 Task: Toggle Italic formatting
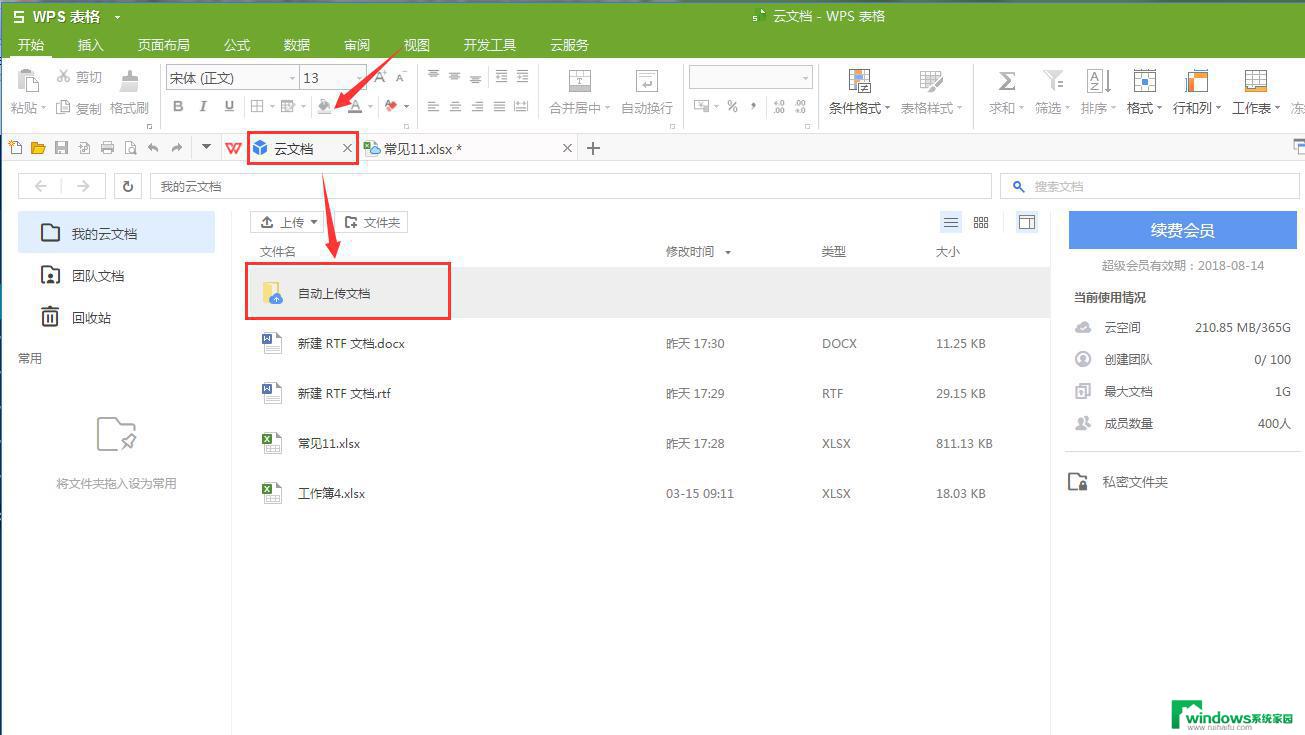203,106
